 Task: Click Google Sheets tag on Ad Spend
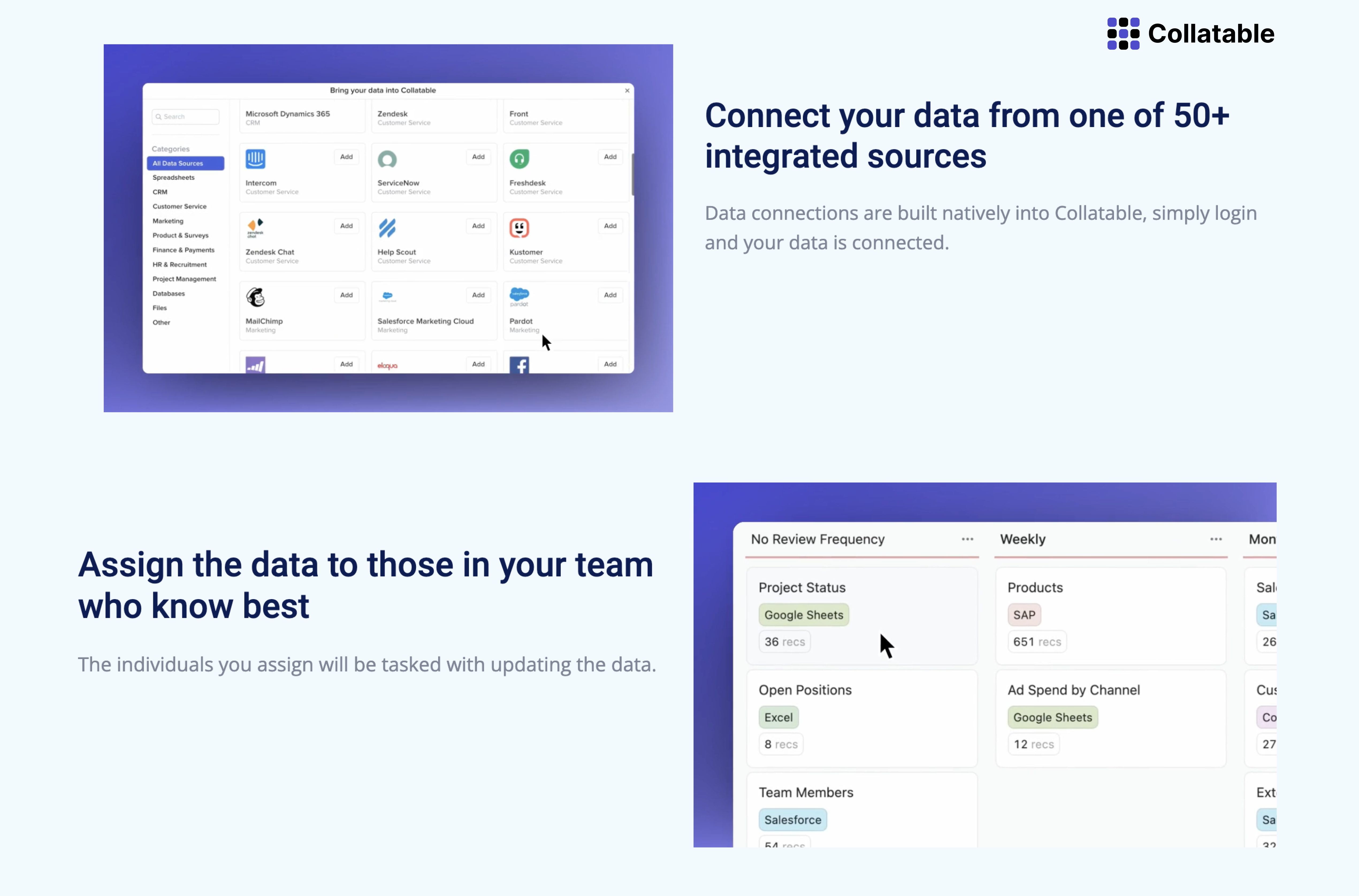coord(1053,717)
